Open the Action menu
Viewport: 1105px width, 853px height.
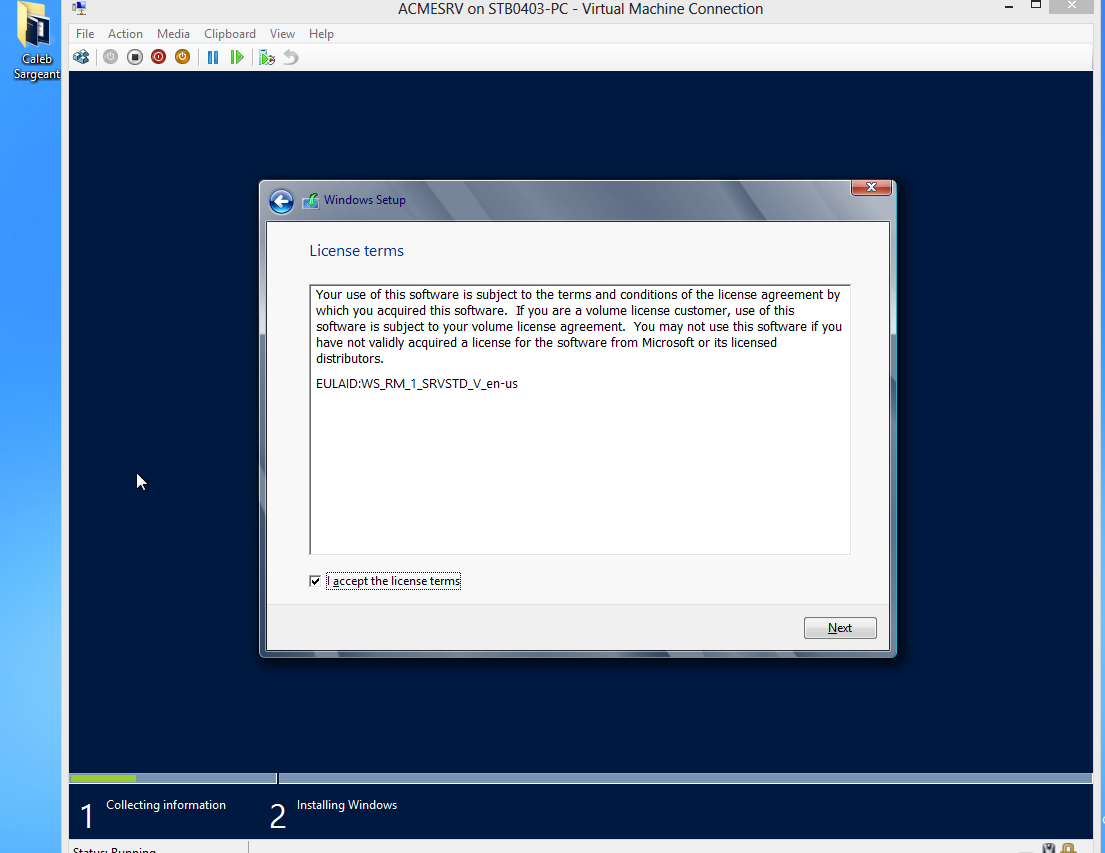pyautogui.click(x=125, y=34)
